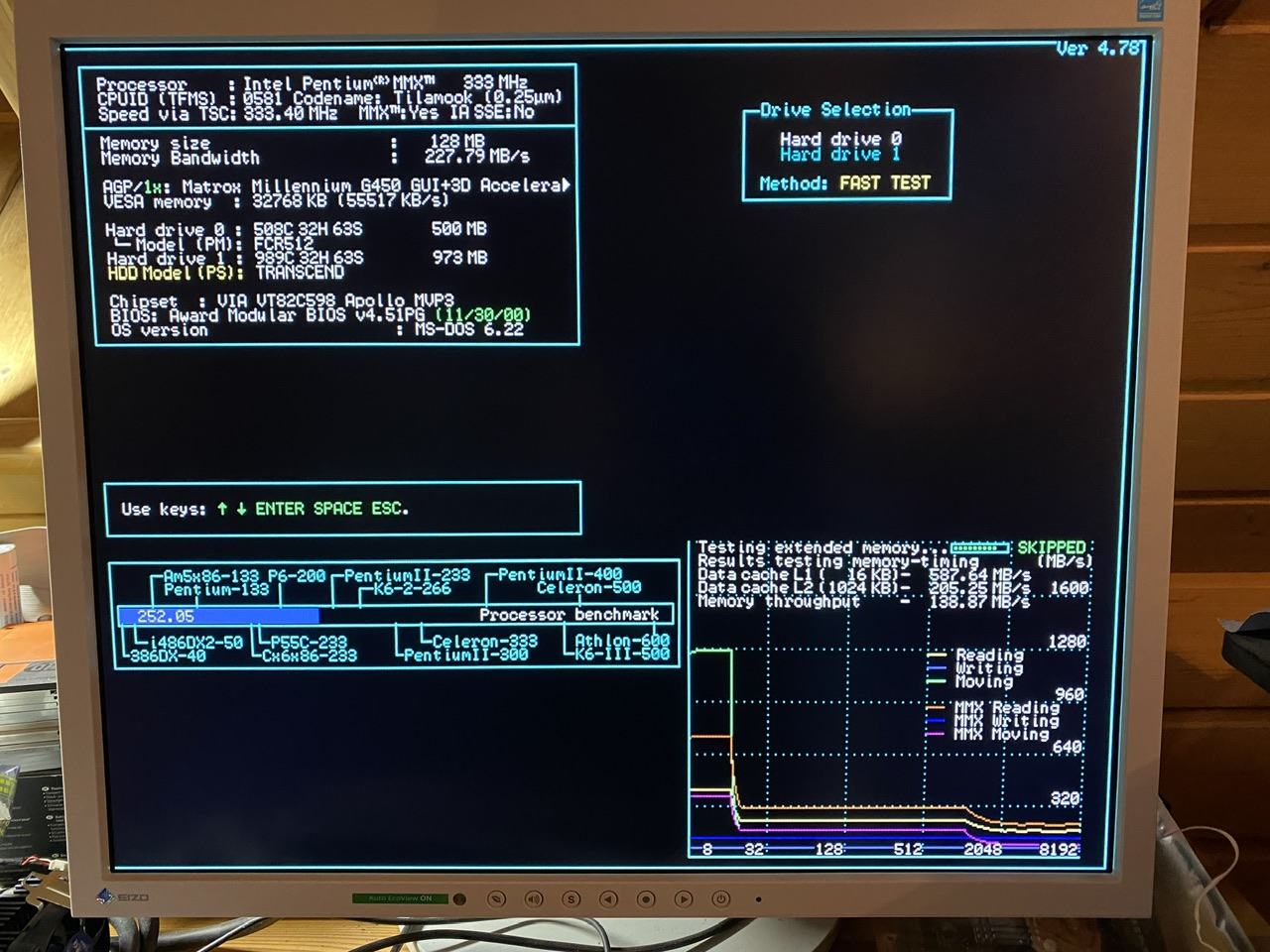Viewport: 1270px width, 952px height.
Task: Click the Athlon-600 benchmark marker
Action: (622, 641)
